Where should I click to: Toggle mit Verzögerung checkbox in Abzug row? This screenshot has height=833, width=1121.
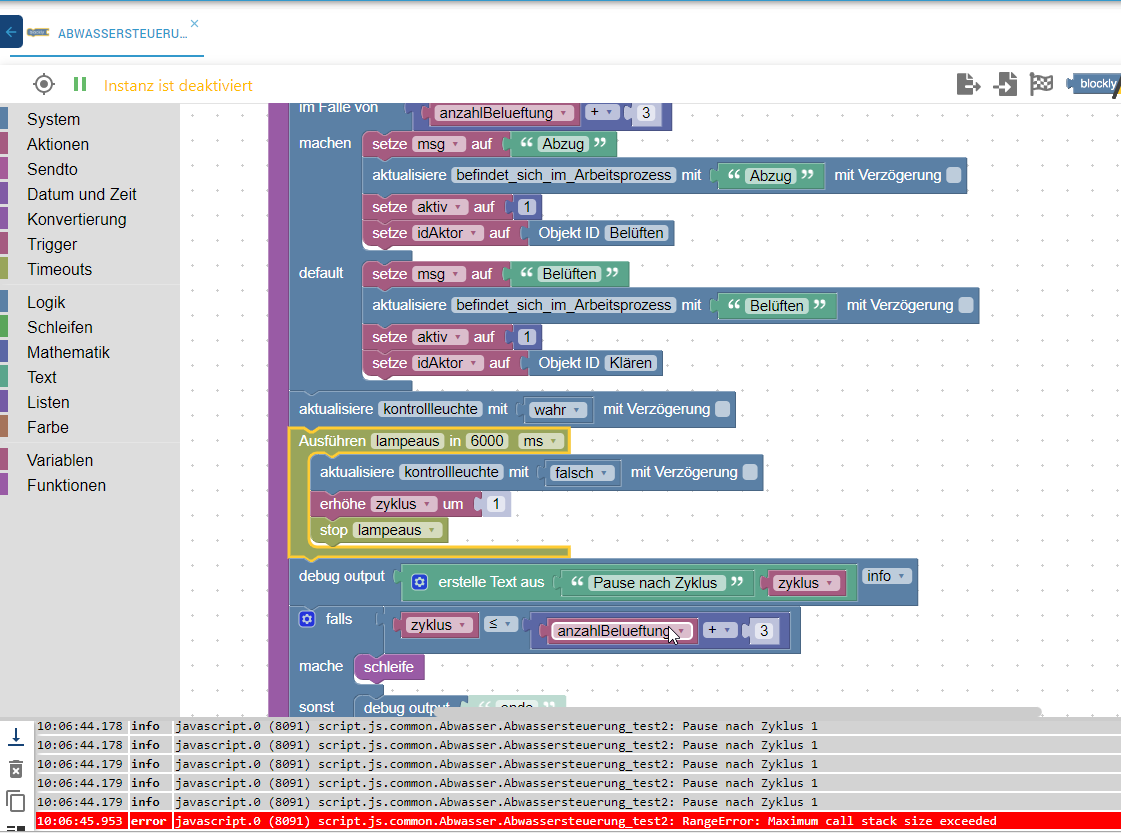[x=954, y=175]
